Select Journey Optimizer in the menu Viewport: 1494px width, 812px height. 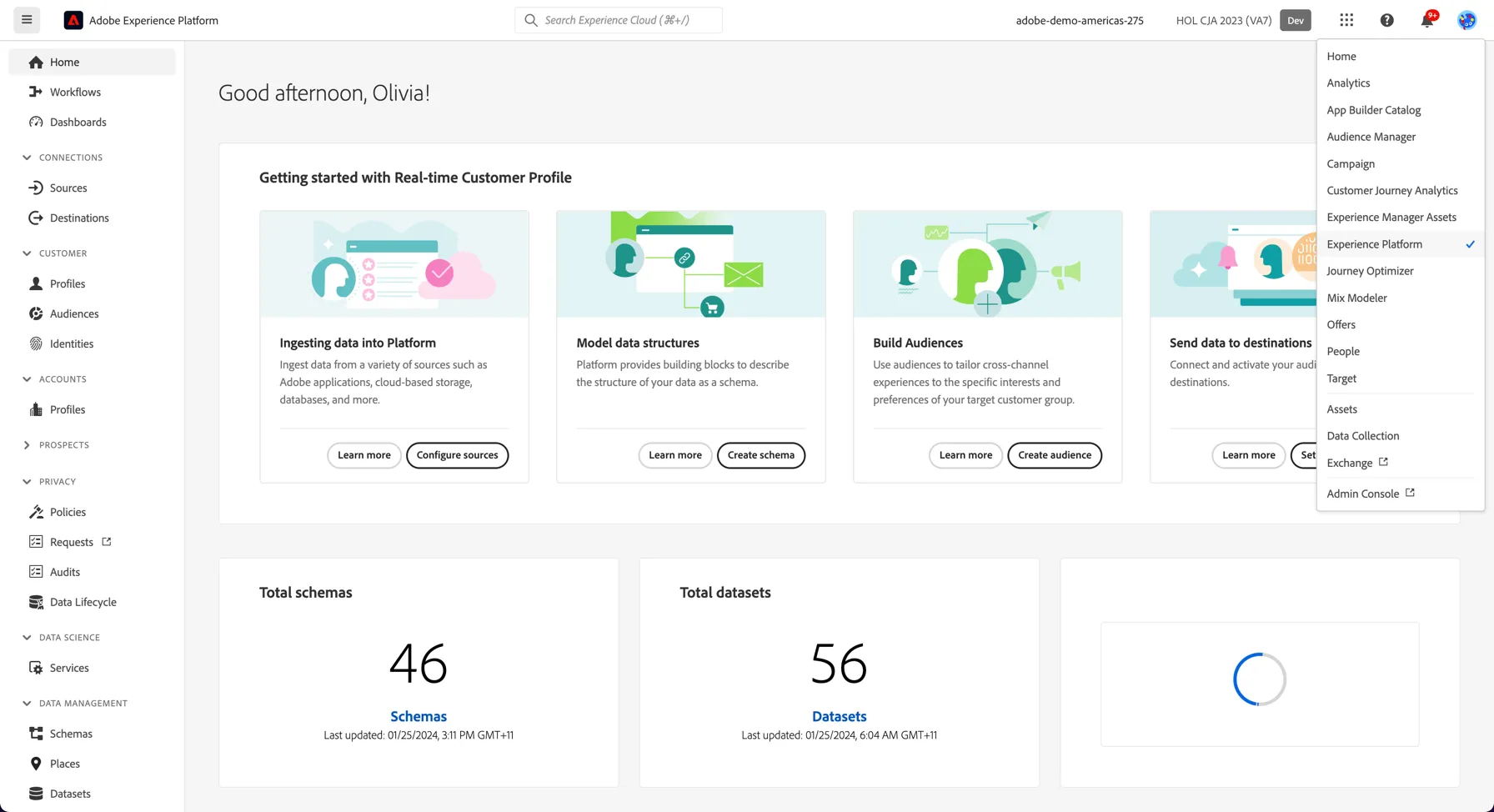1400,271
